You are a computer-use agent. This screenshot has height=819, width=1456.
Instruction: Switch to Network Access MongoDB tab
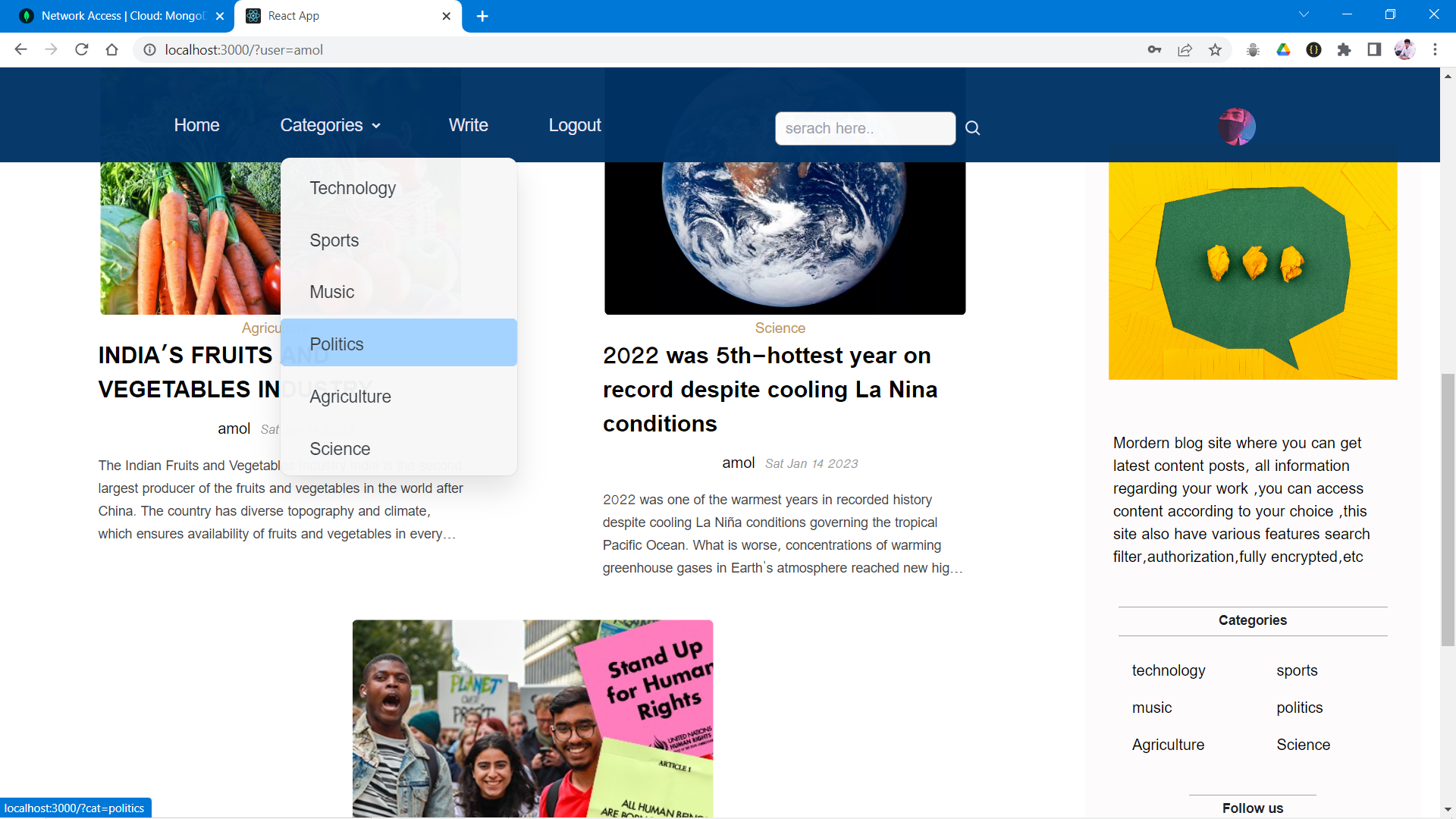coord(121,16)
